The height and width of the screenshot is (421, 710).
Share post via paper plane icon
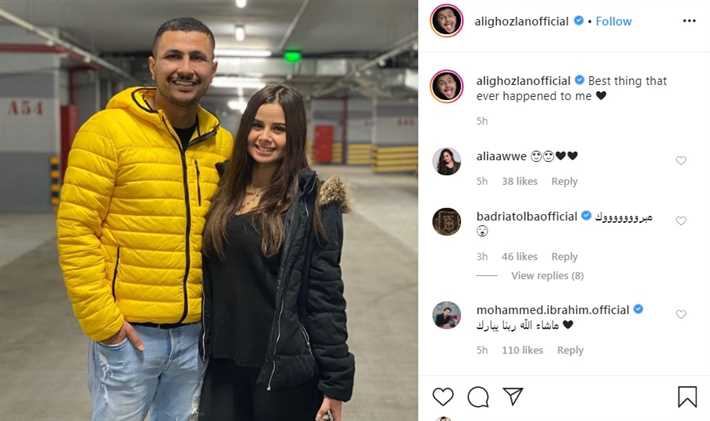pyautogui.click(x=513, y=396)
